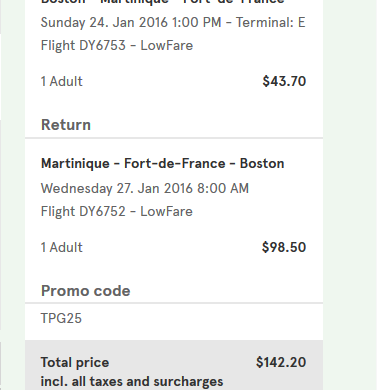377x390 pixels.
Task: Click the gray total price summary bar
Action: point(174,365)
